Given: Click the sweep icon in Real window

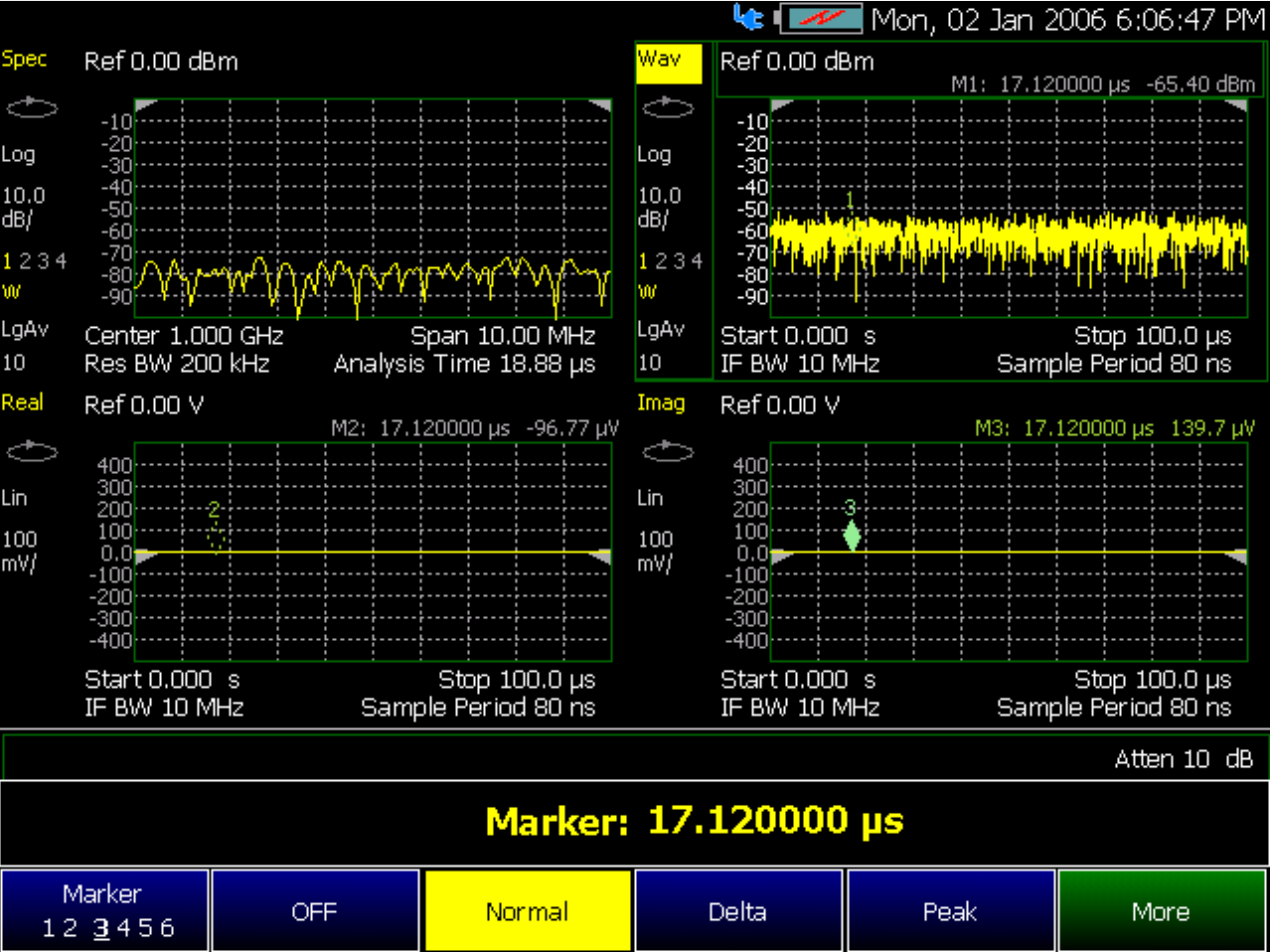Looking at the screenshot, I should click(32, 453).
